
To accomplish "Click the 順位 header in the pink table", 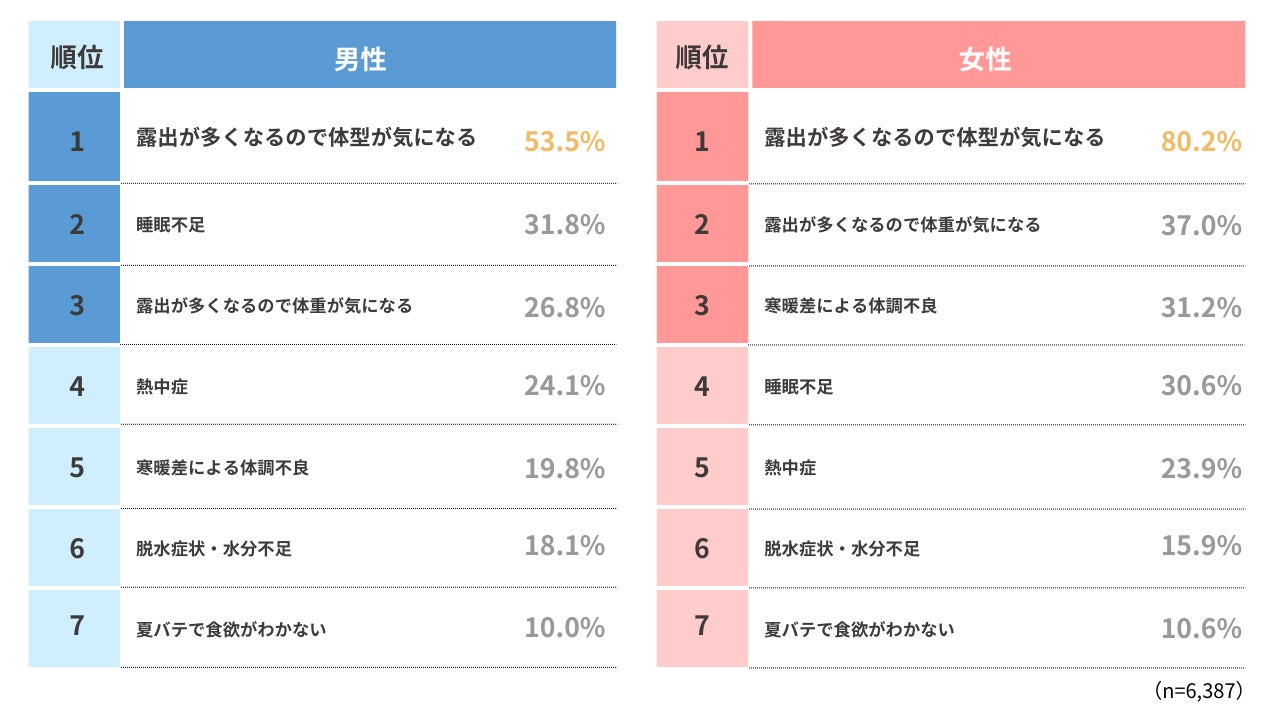I will coord(701,58).
